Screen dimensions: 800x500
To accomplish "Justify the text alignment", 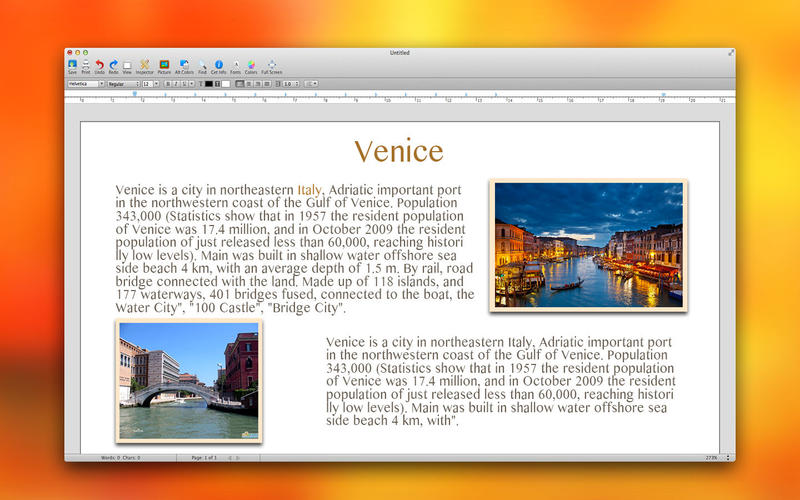I will [267, 84].
